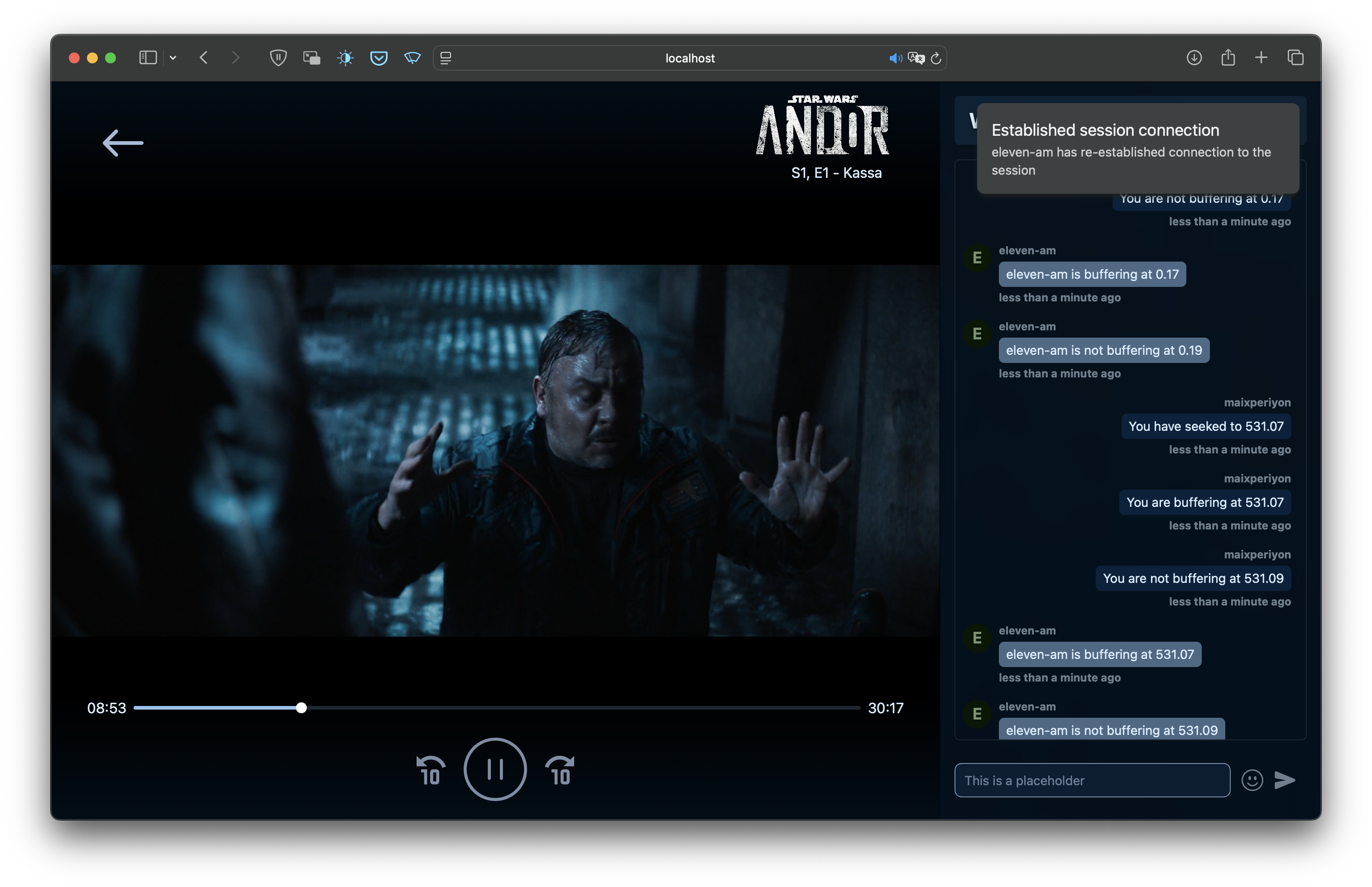Click the "eleven-am is not buffering at 531.09" message
The width and height of the screenshot is (1372, 887).
(x=1112, y=729)
